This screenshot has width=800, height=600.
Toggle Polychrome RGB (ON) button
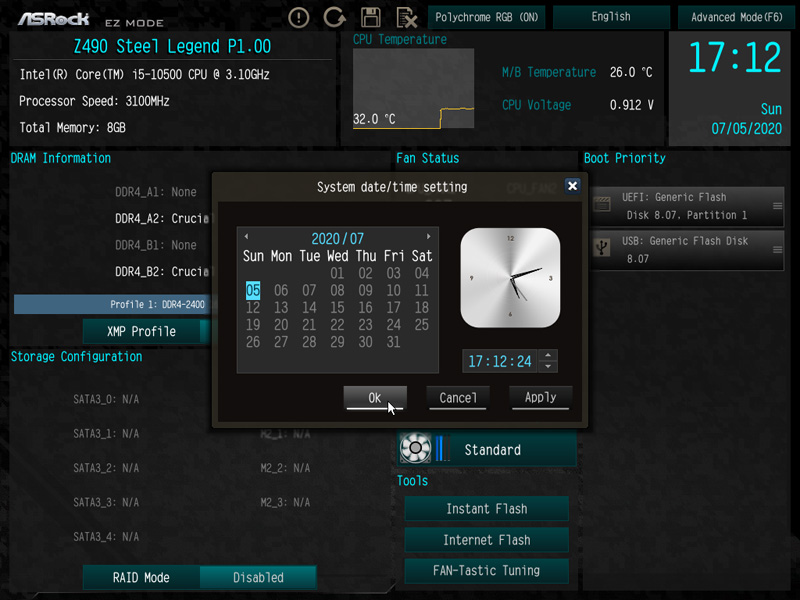pos(487,17)
